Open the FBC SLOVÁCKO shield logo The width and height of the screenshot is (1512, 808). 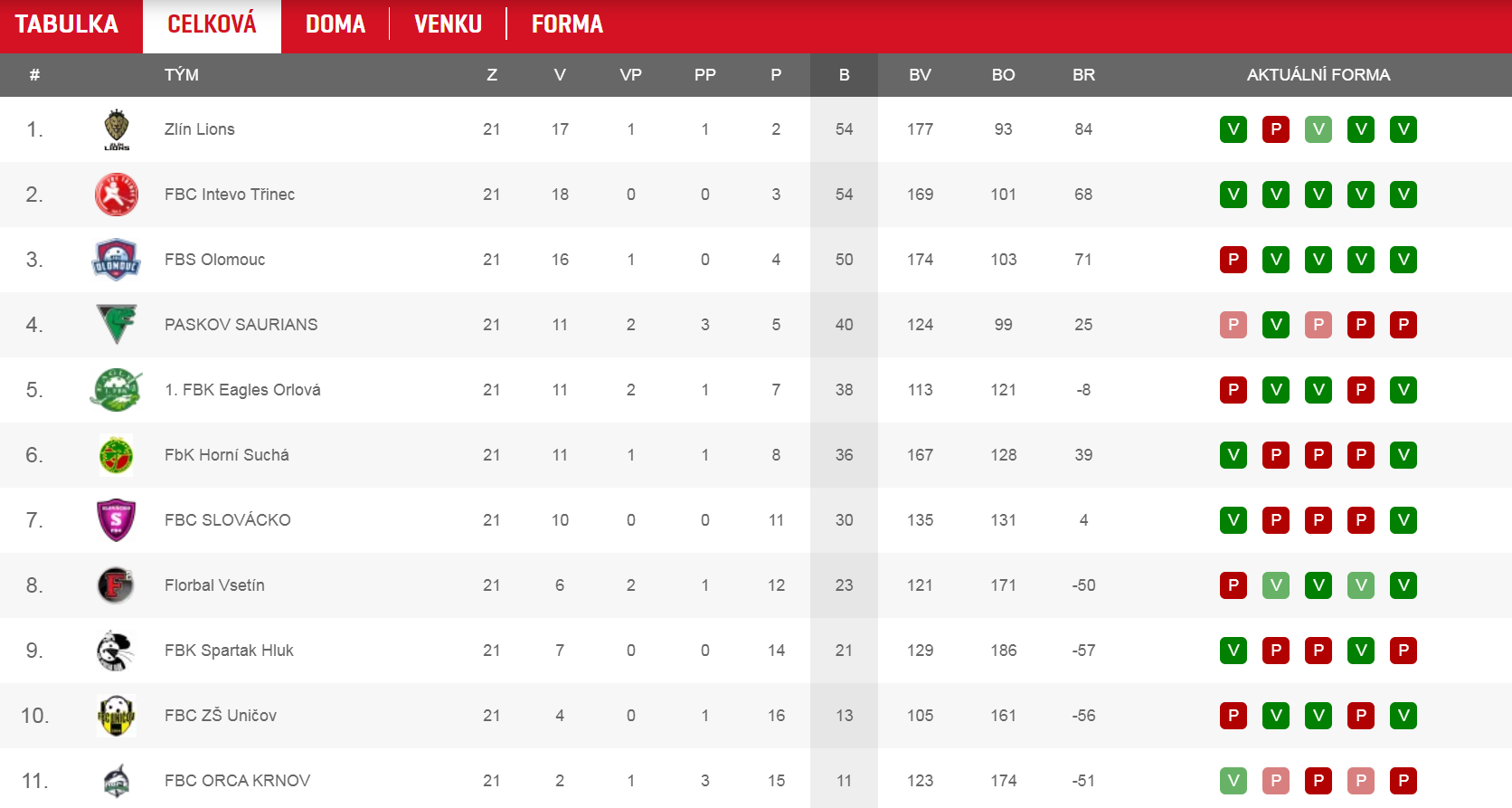(117, 520)
